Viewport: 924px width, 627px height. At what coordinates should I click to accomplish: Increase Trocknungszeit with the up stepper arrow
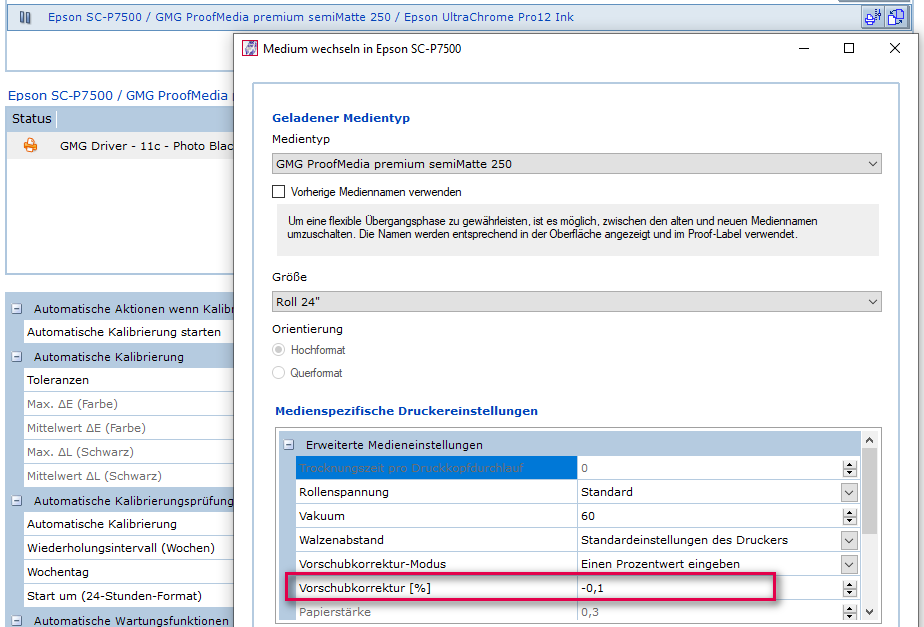849,464
